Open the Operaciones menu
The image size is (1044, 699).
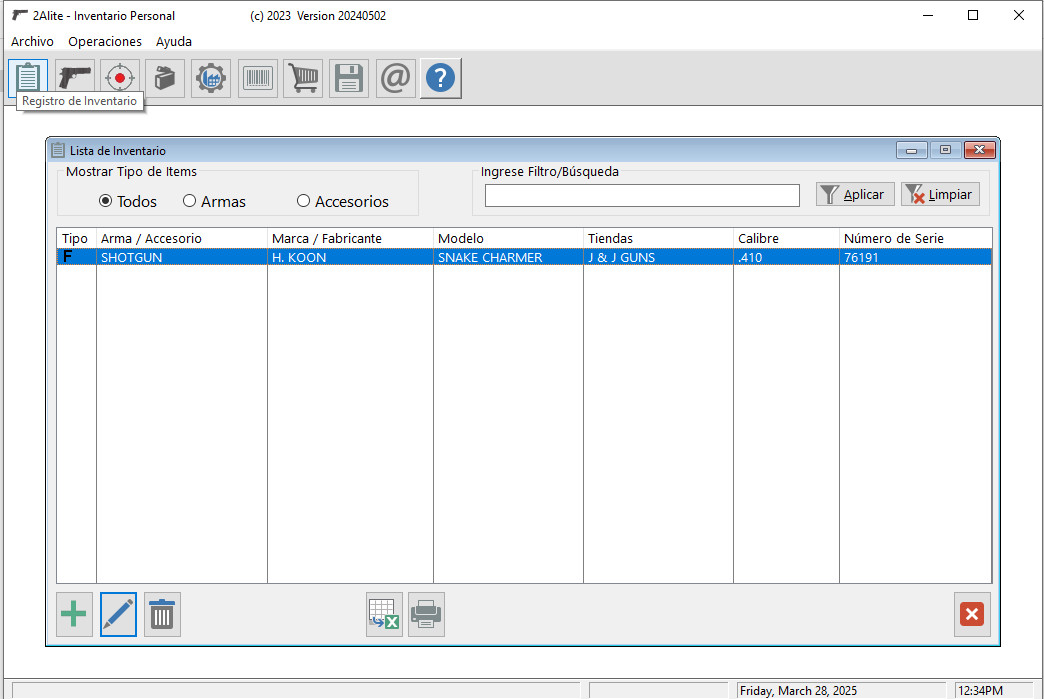point(105,41)
